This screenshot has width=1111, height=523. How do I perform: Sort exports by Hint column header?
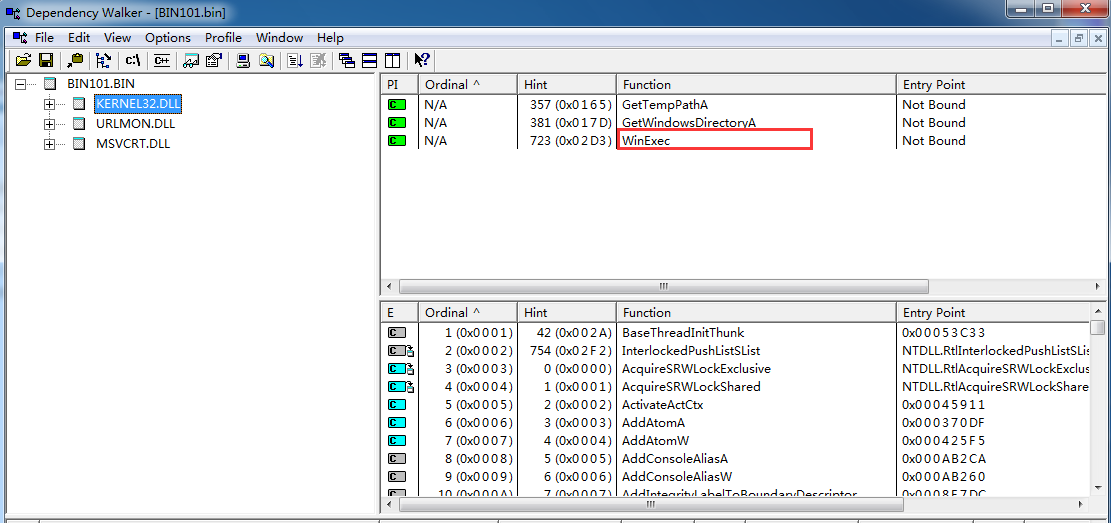[x=567, y=313]
